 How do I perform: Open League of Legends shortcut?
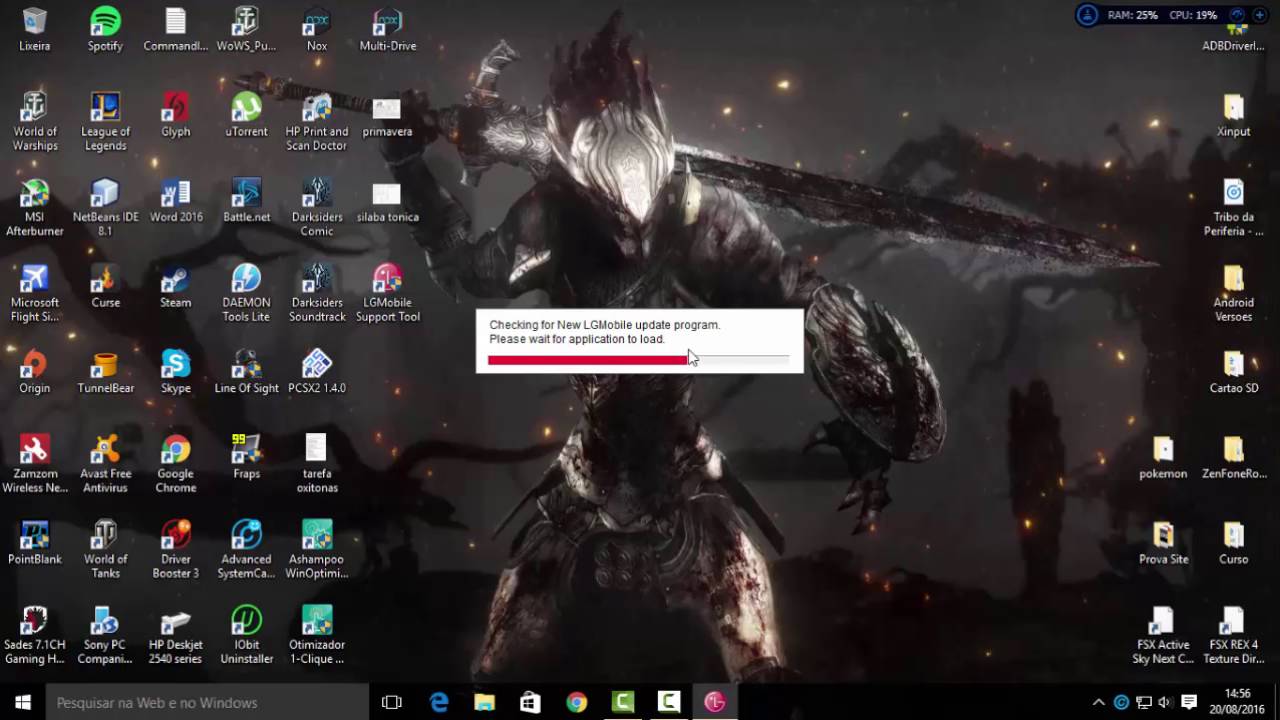pyautogui.click(x=105, y=122)
